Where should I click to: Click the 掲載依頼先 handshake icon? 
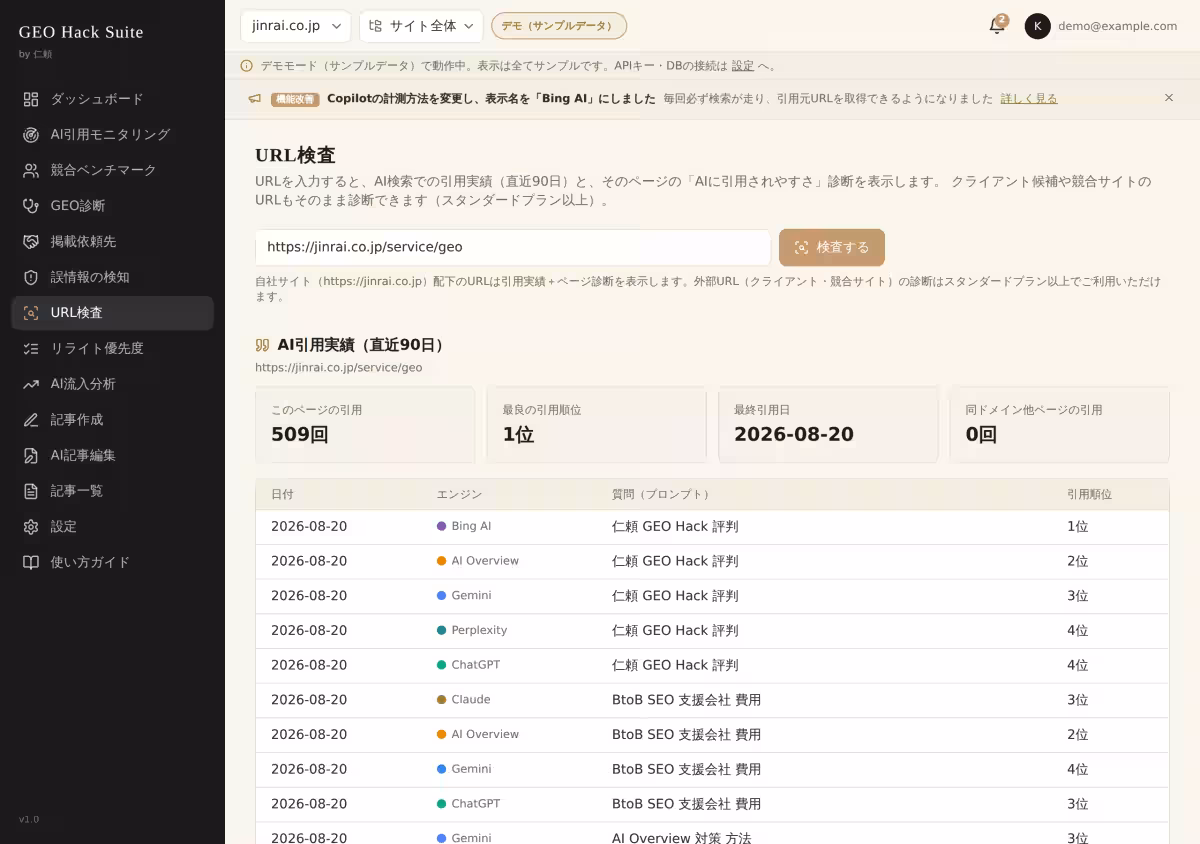point(31,241)
